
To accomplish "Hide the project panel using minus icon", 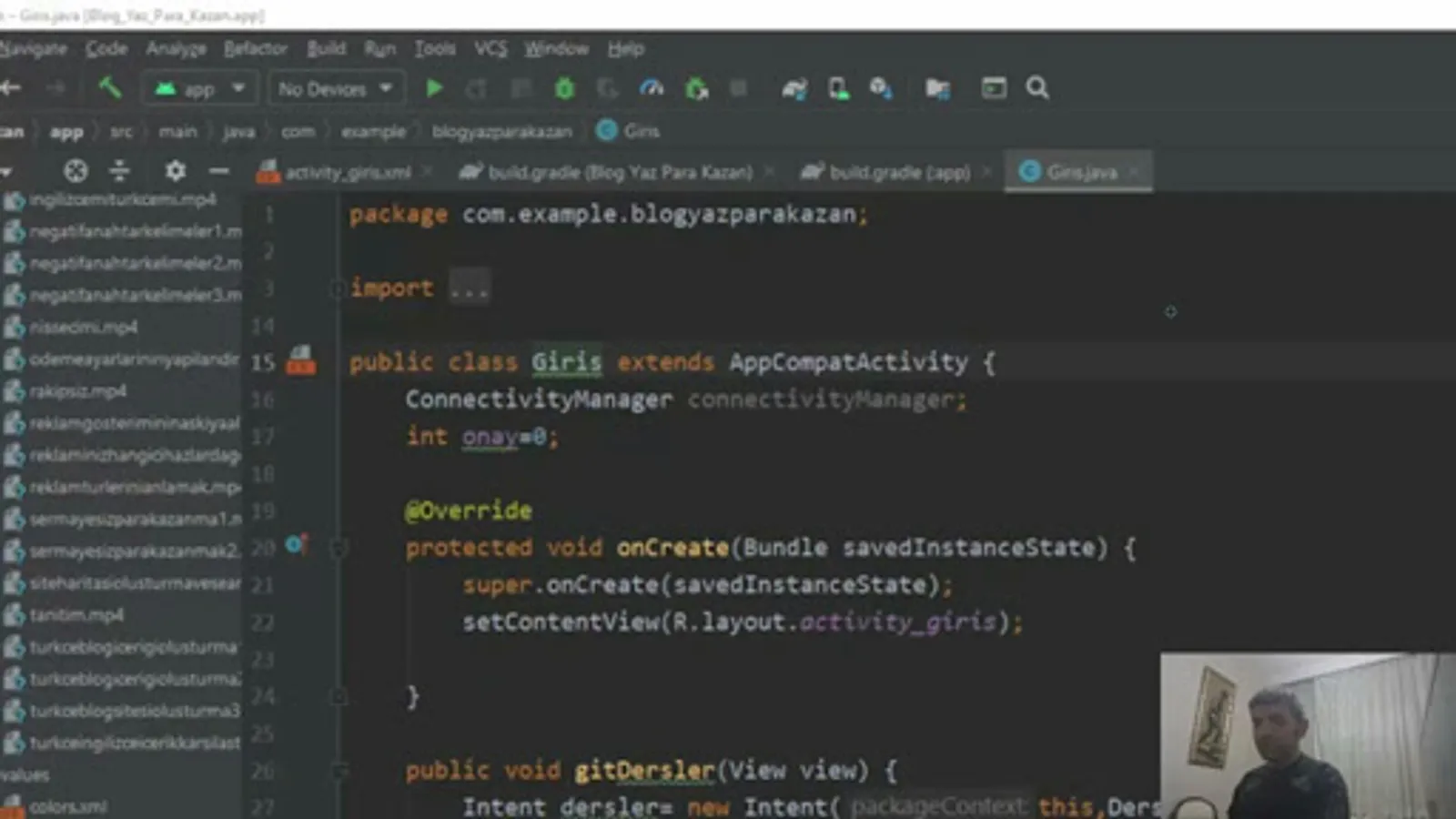I will [218, 171].
